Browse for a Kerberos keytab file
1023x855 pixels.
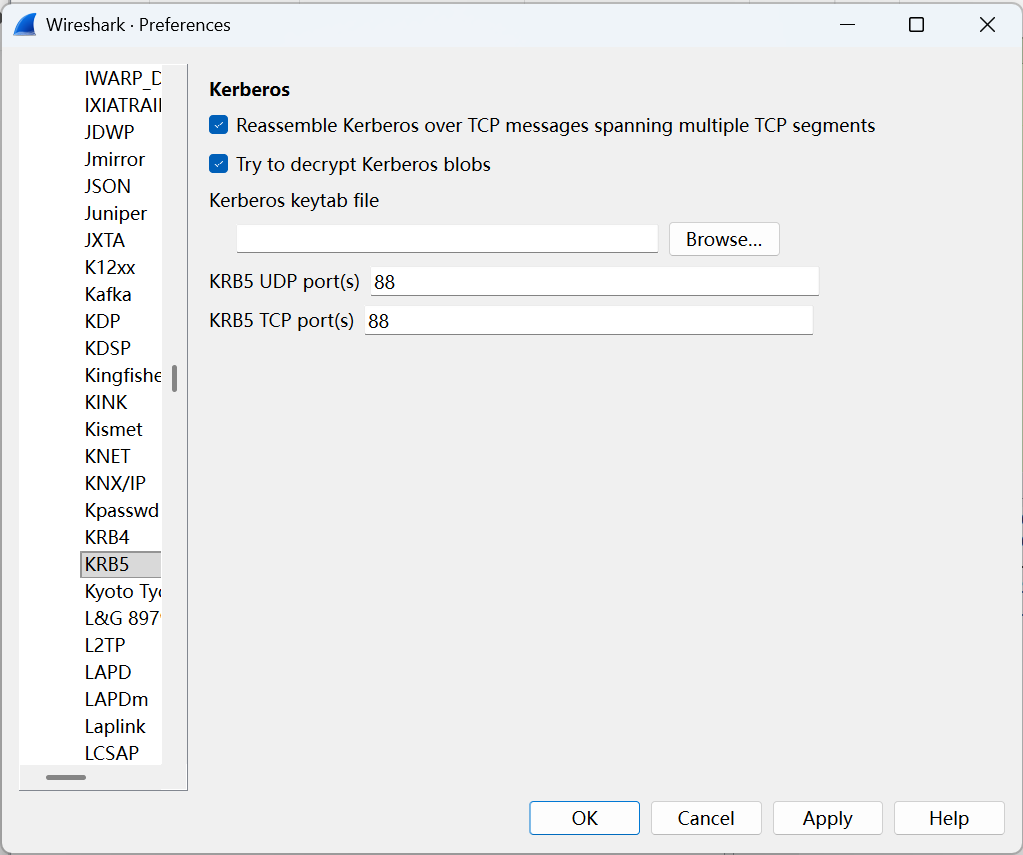click(724, 239)
